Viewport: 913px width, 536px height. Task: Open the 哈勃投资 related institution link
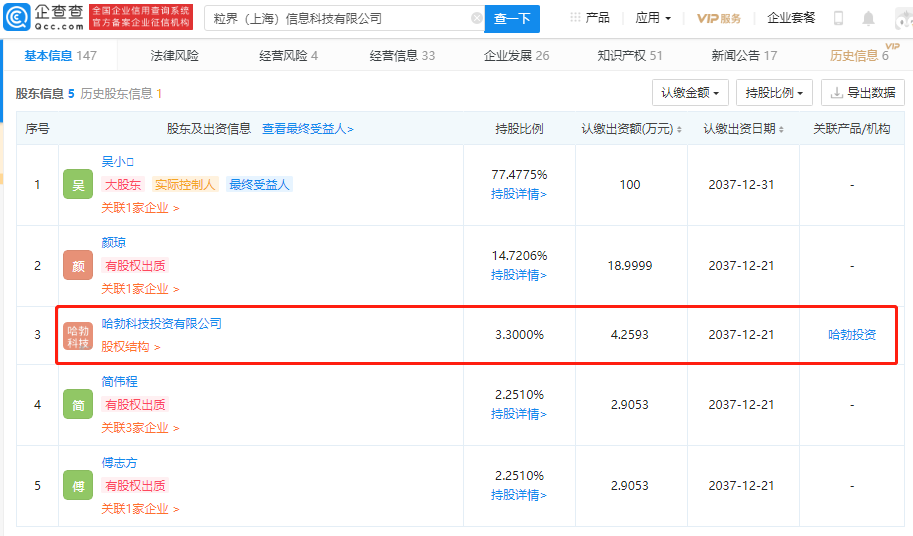coord(852,335)
